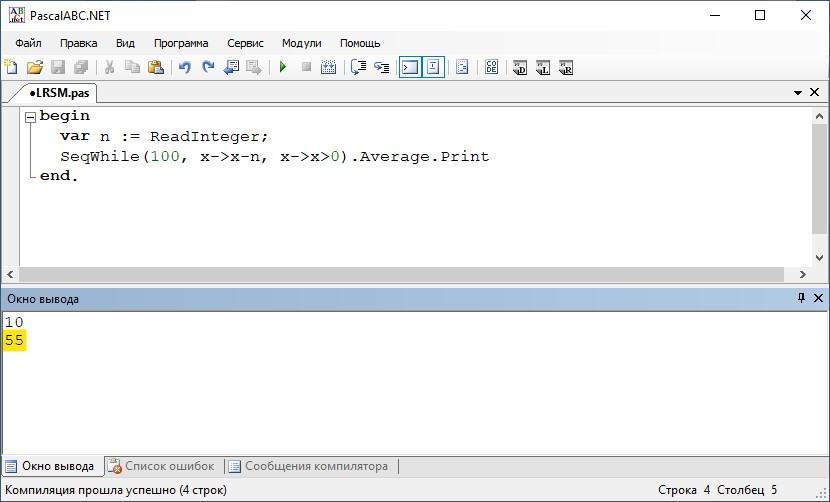Click the editor horizontal scrollbar left arrow

(10, 274)
